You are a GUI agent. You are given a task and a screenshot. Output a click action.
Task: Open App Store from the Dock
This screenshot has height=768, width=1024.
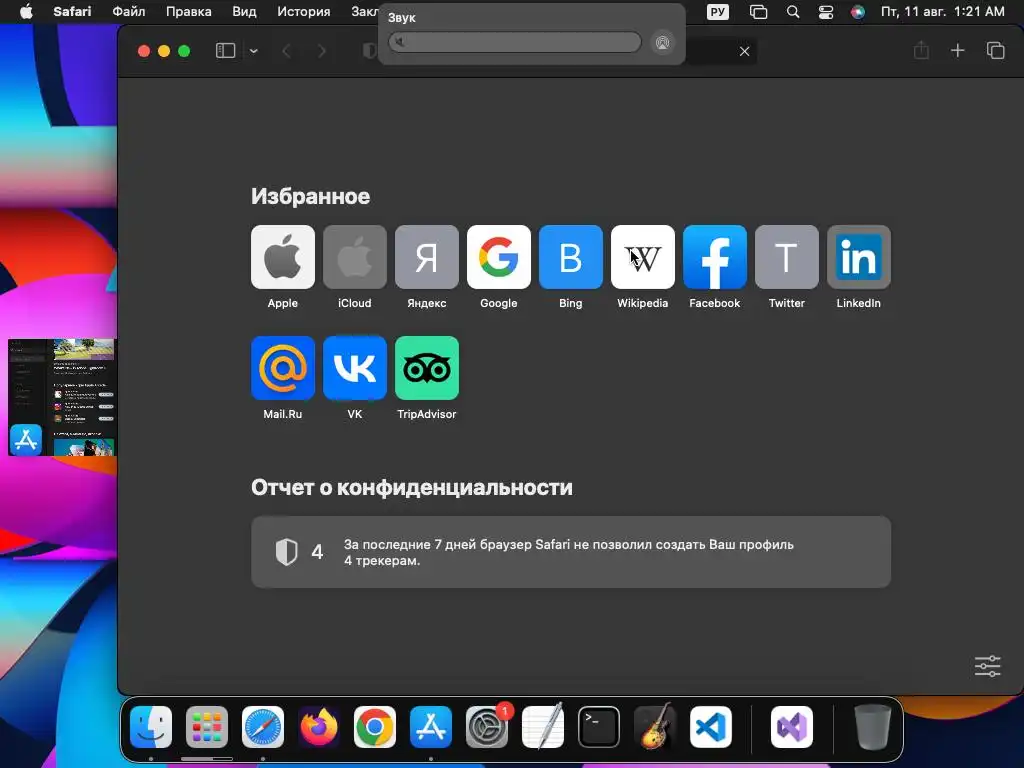[x=431, y=727]
